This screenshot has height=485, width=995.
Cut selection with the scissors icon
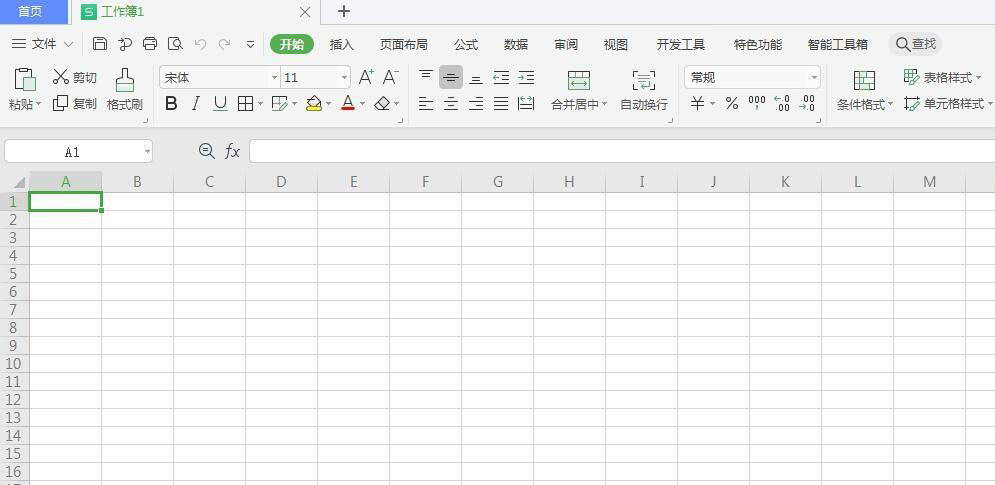[x=61, y=77]
